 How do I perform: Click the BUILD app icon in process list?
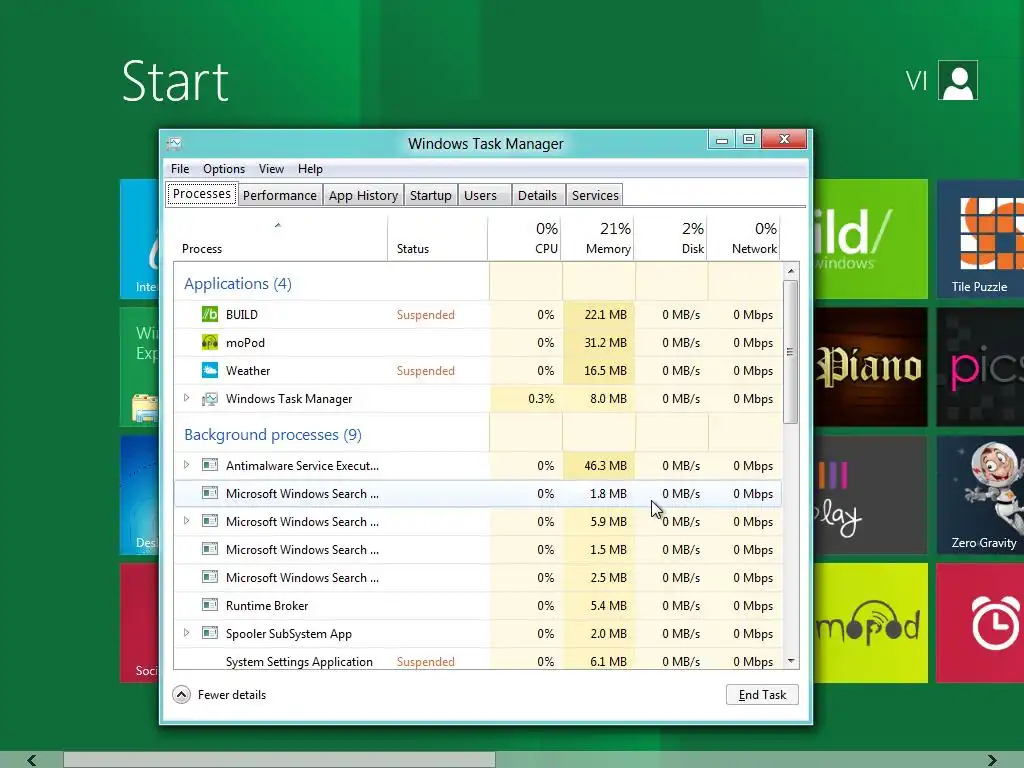coord(210,315)
